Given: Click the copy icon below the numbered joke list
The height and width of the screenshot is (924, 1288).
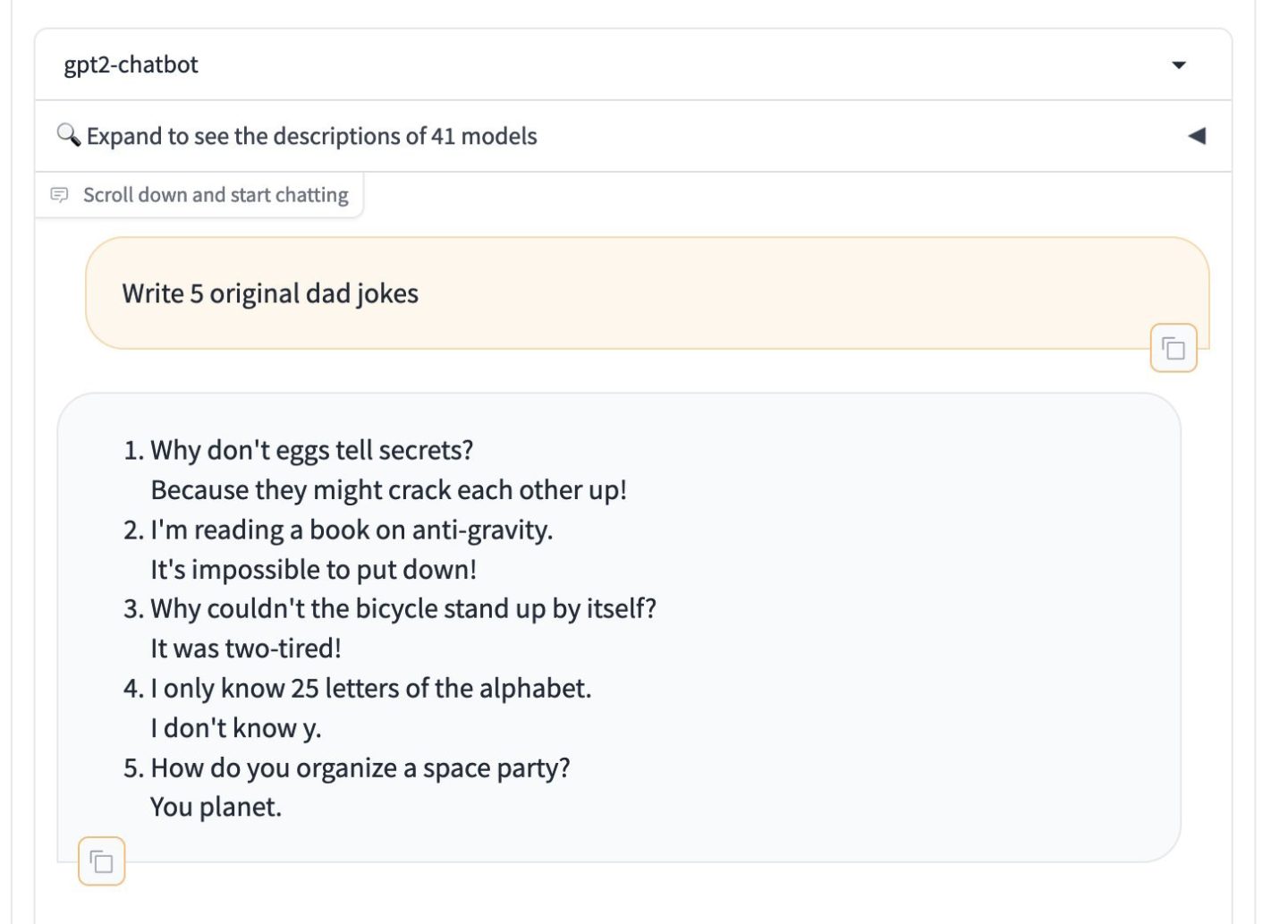Looking at the screenshot, I should (x=100, y=860).
